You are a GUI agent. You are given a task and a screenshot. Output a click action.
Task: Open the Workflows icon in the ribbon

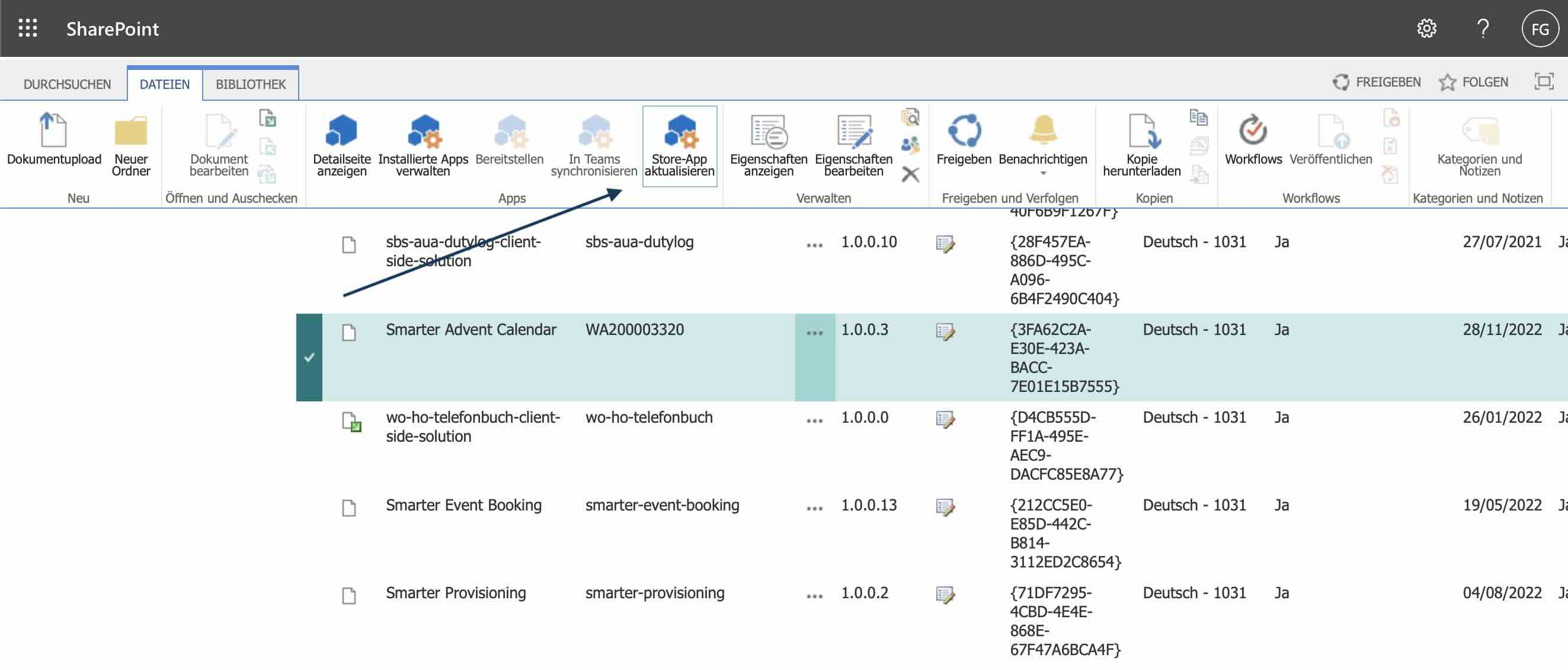[1252, 130]
